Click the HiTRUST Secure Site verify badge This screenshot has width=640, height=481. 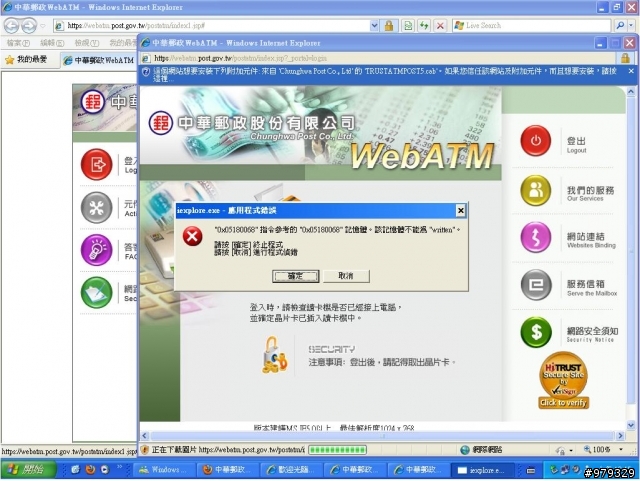(563, 381)
